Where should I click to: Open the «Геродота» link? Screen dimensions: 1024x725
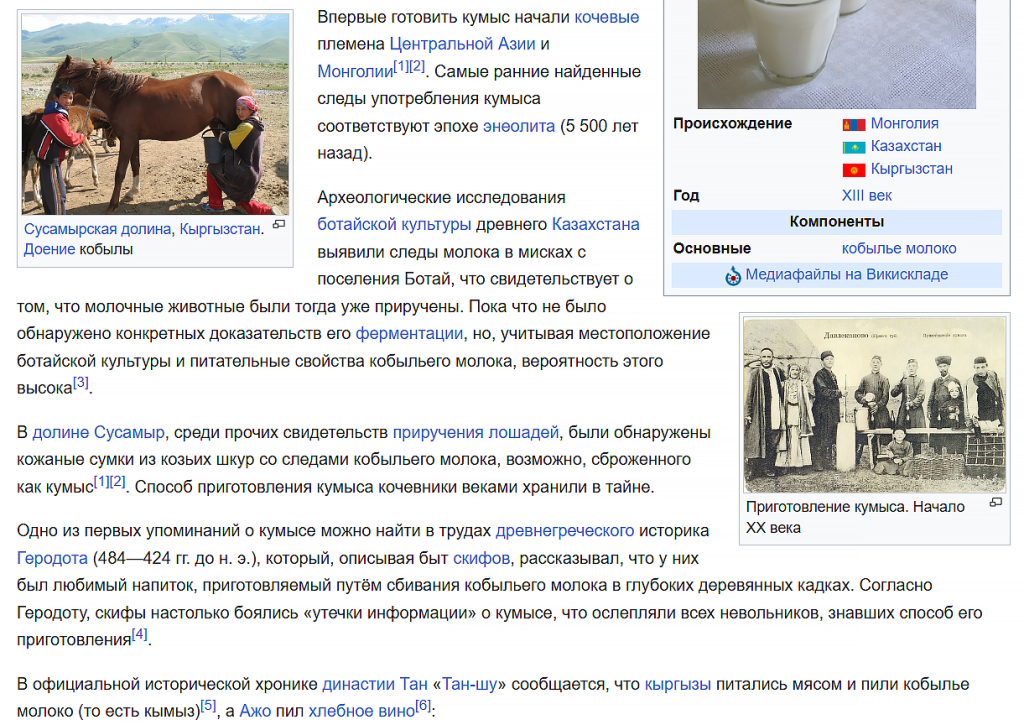tap(52, 558)
